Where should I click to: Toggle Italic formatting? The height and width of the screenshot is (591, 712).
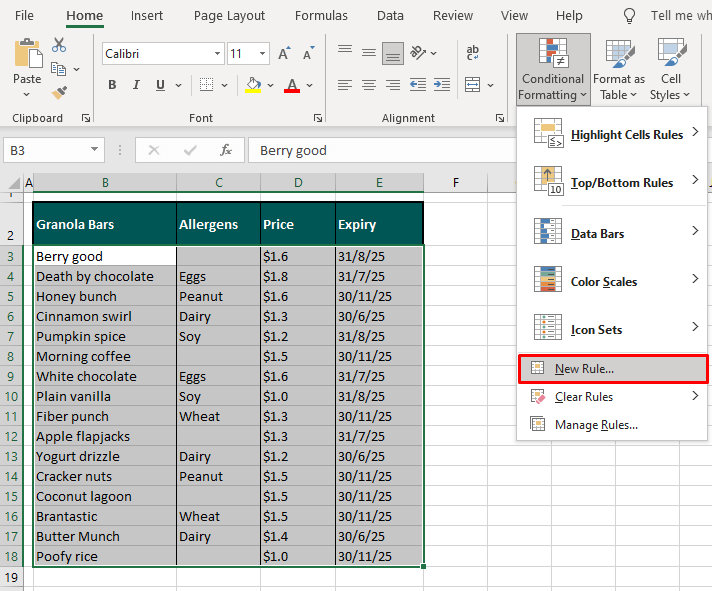point(136,85)
